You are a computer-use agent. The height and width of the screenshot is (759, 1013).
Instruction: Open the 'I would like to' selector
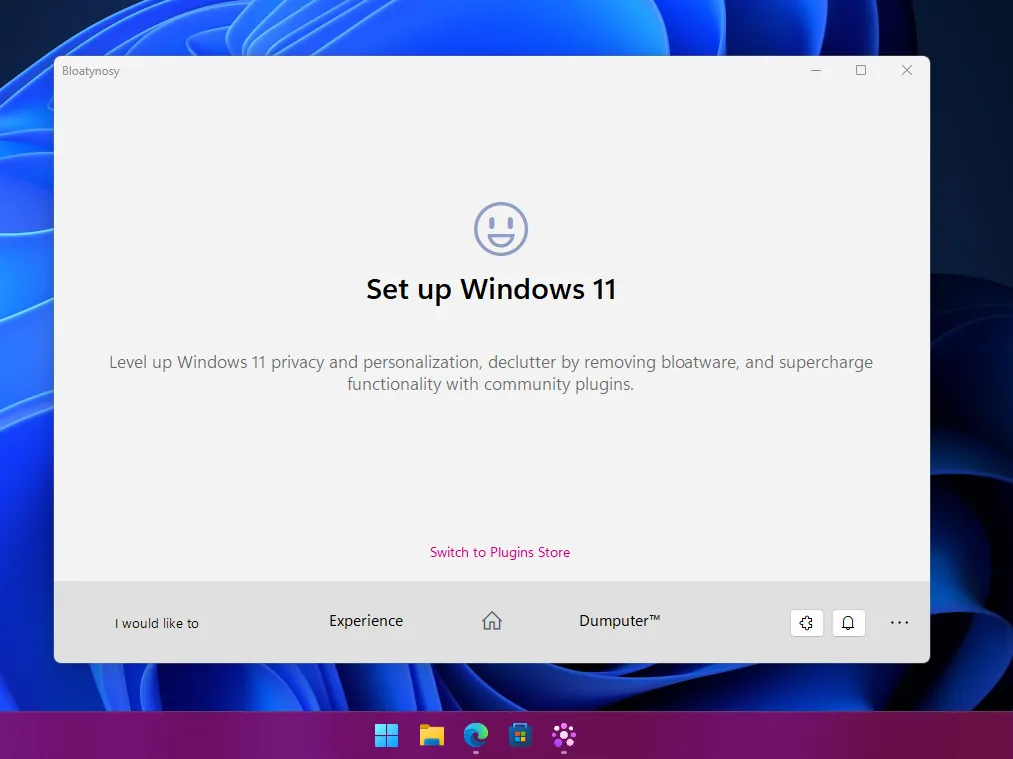157,622
